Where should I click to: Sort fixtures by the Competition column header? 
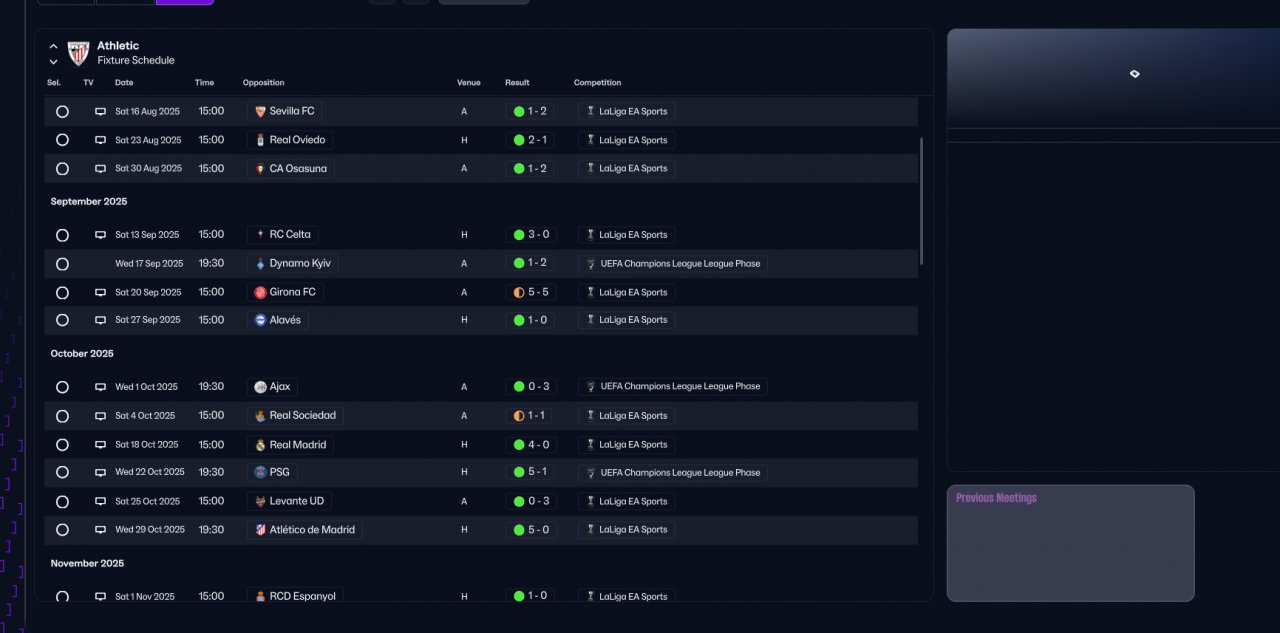(x=597, y=83)
